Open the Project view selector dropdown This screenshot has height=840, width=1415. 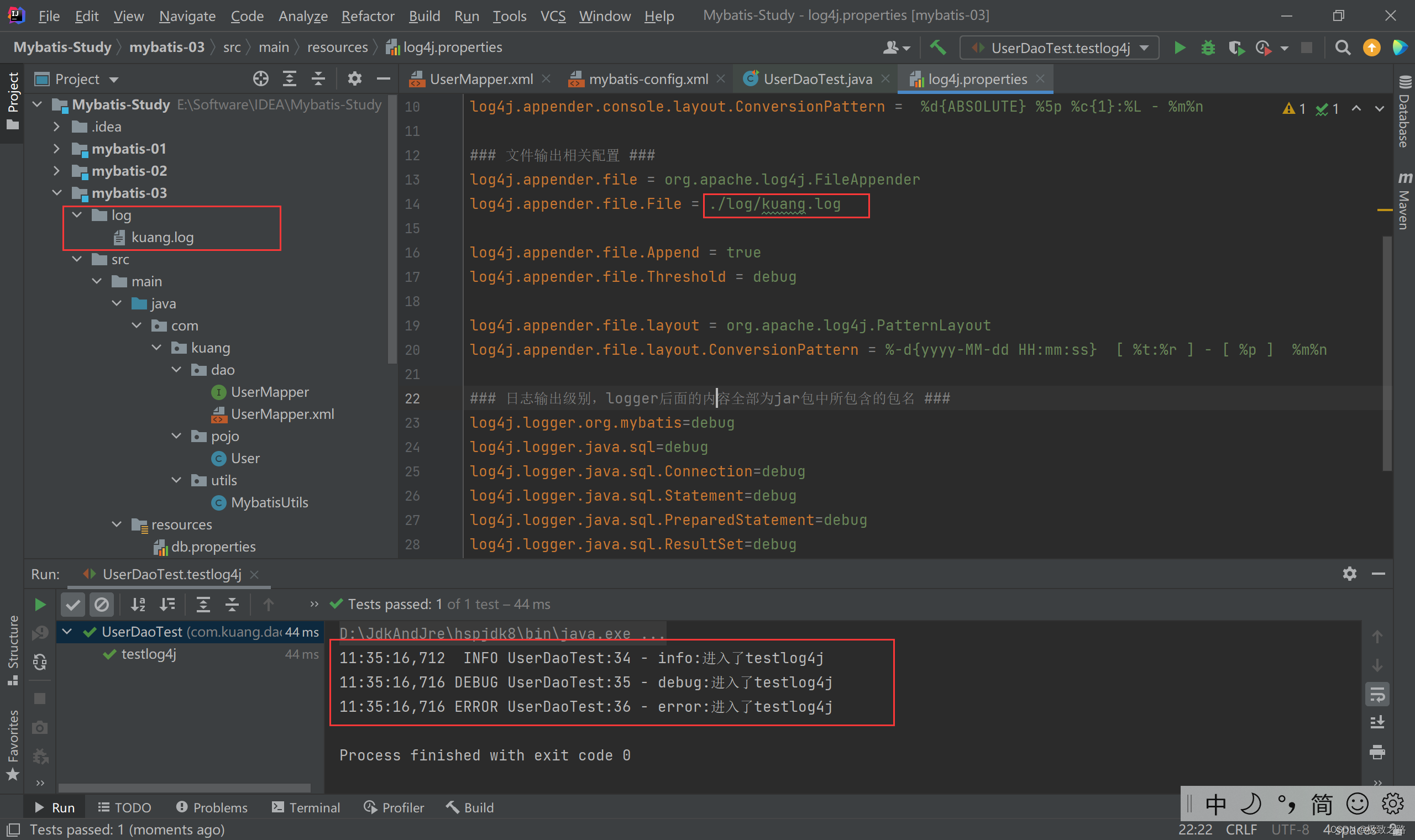tap(77, 79)
